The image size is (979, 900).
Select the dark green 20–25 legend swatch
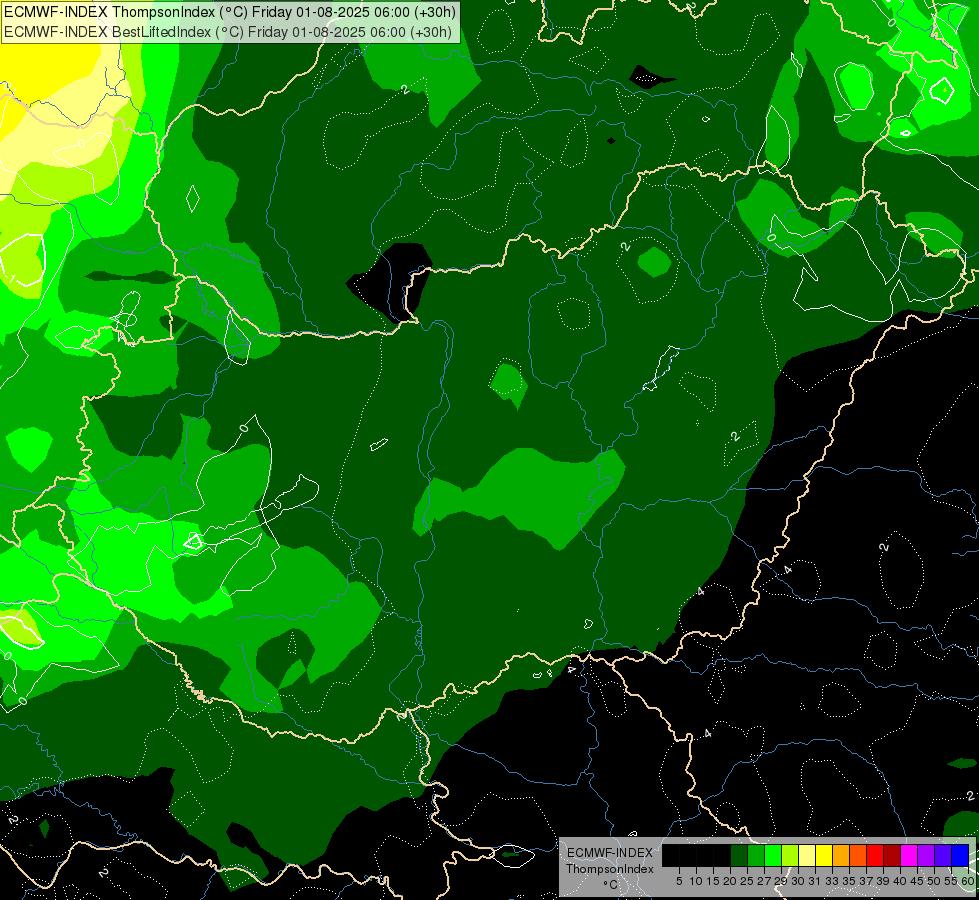coord(739,855)
